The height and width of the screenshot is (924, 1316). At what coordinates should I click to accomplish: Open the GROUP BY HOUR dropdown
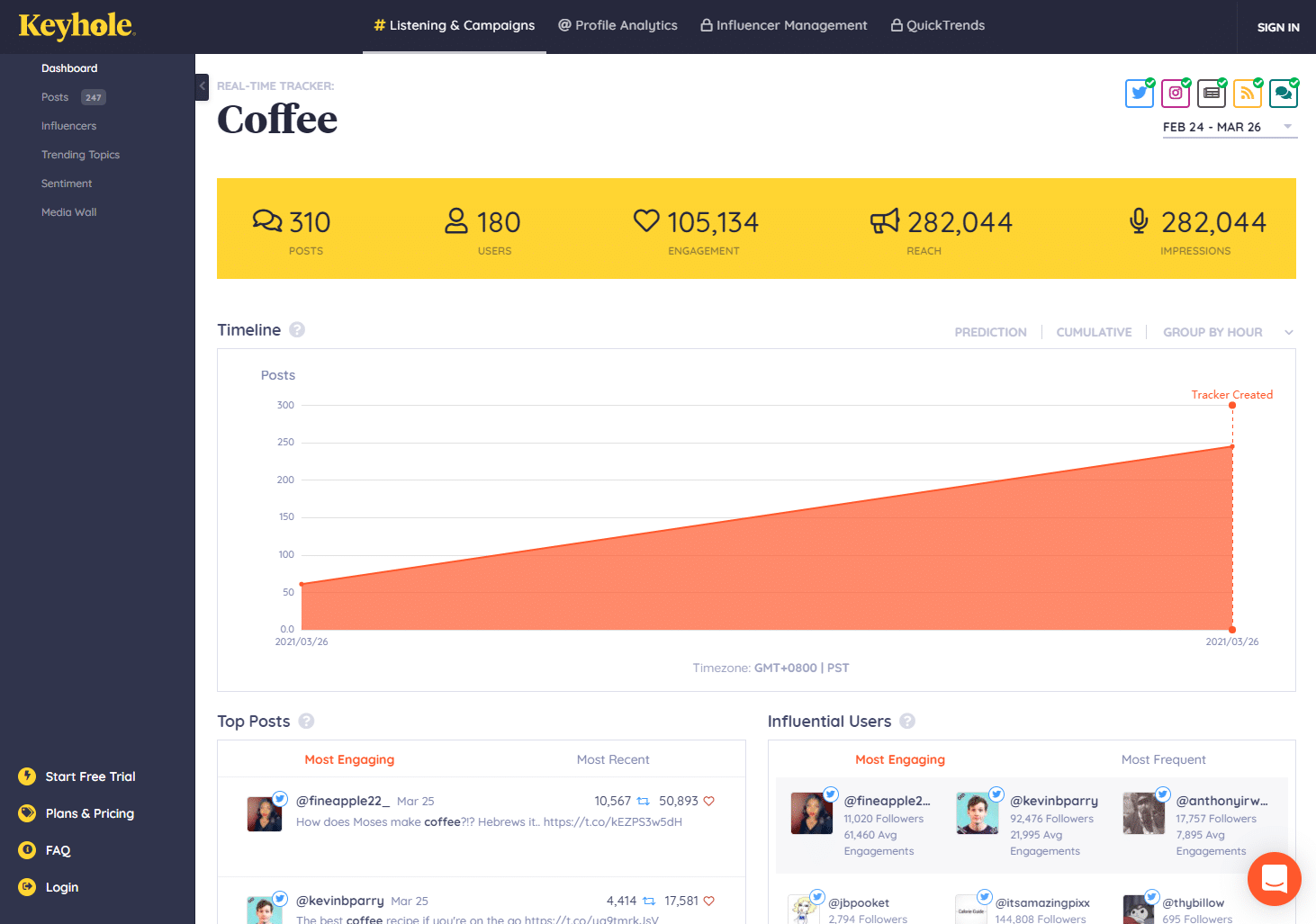pos(1228,332)
